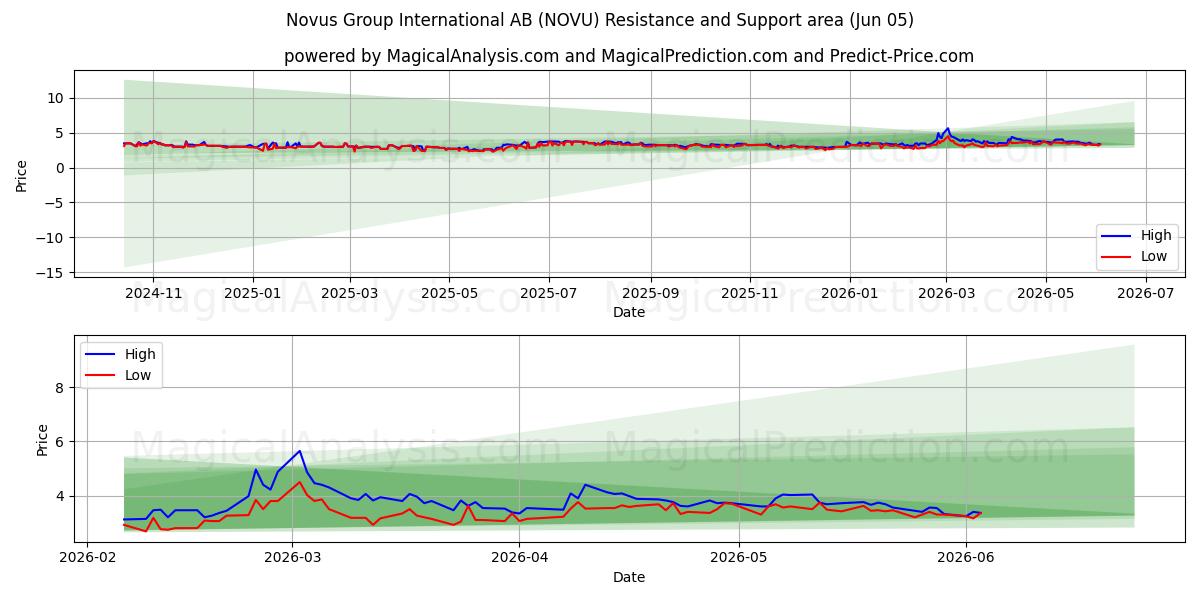The width and height of the screenshot is (1200, 600).
Task: Click the '2026-05' tick label on top chart
Action: click(1046, 293)
